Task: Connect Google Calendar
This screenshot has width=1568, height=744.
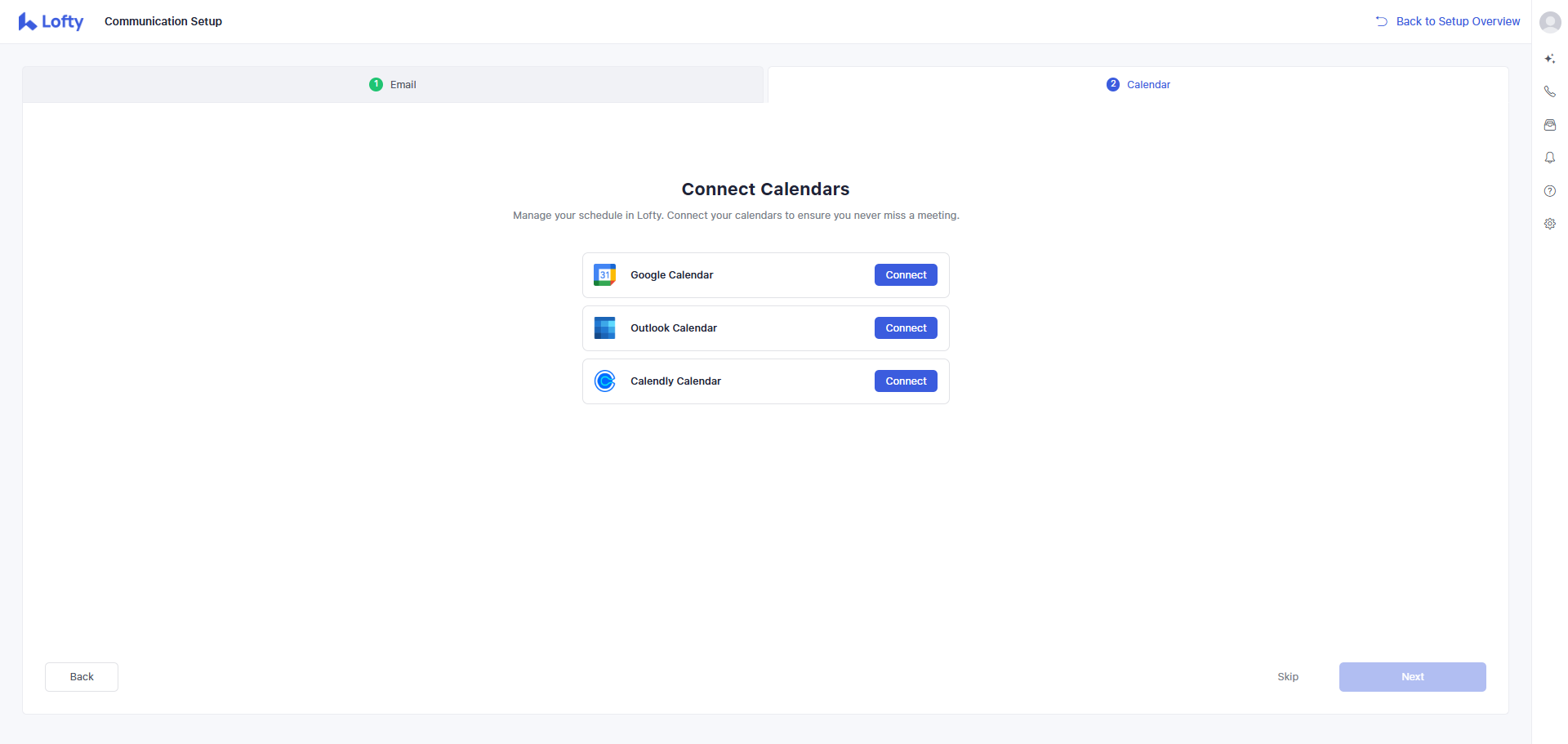Action: point(905,275)
